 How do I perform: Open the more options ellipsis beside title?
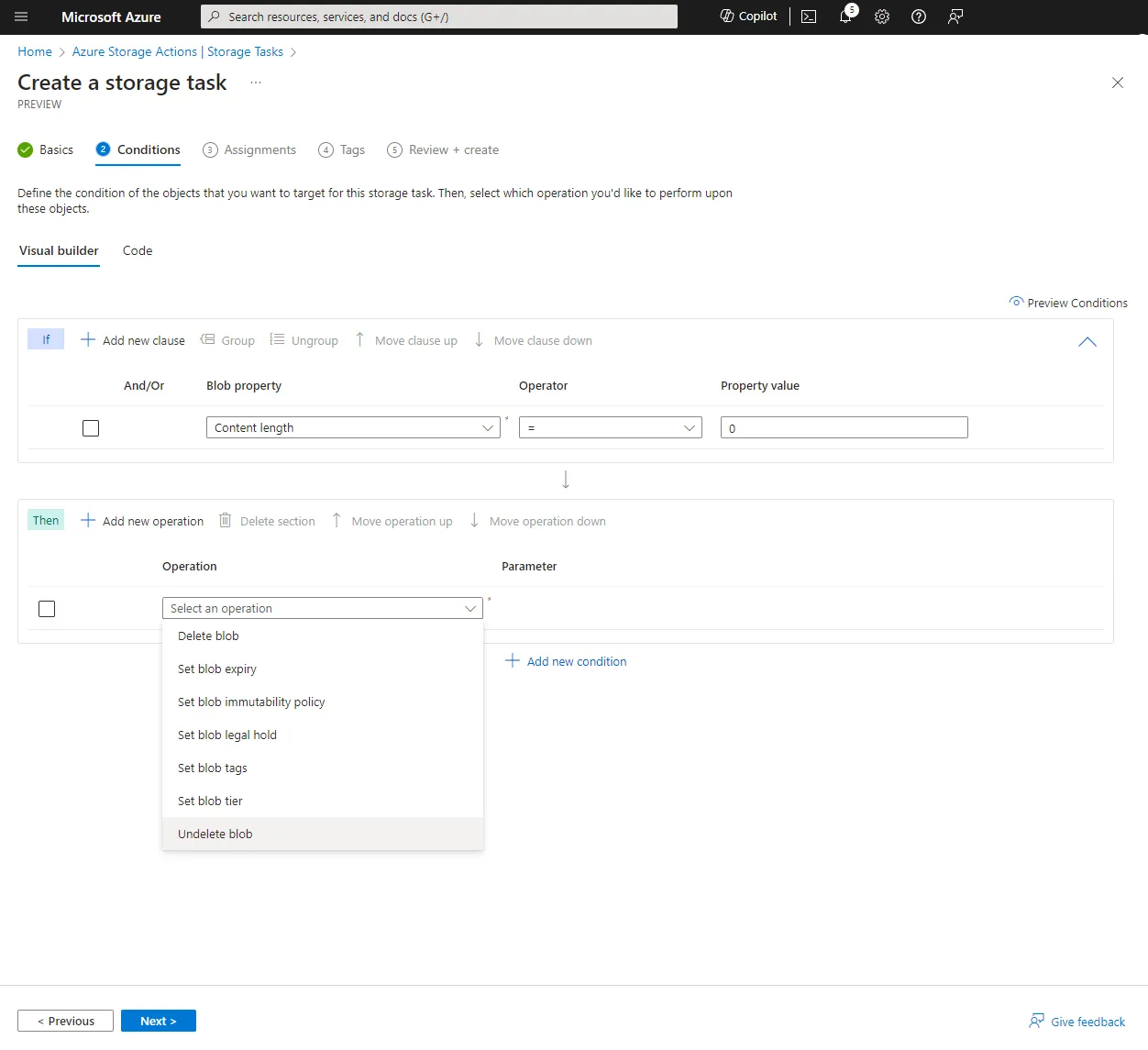(x=256, y=83)
